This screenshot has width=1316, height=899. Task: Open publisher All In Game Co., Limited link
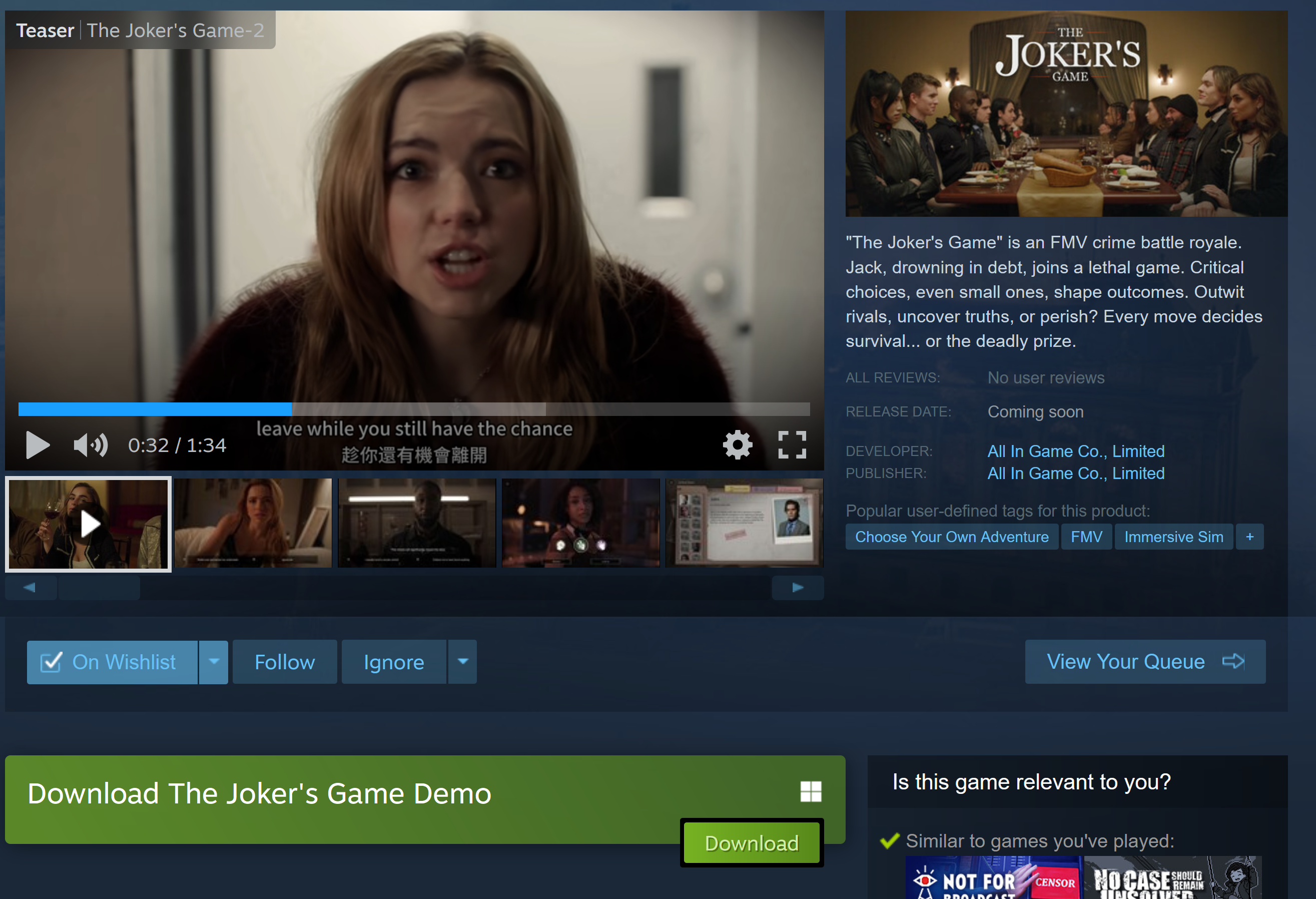(x=1076, y=474)
